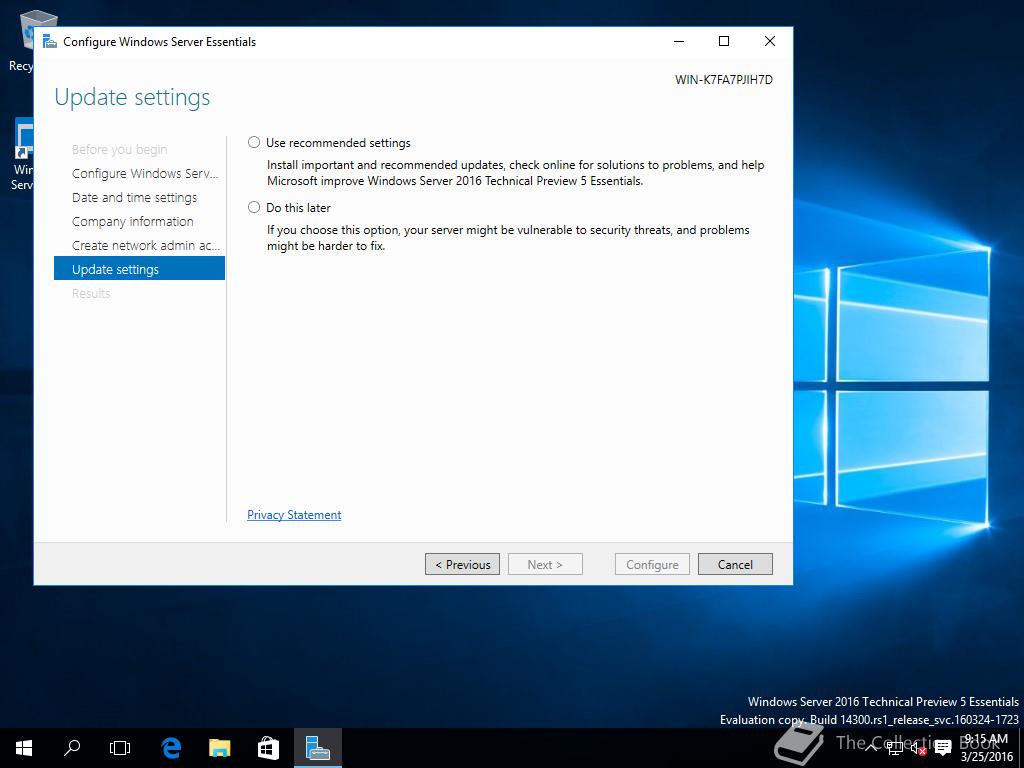Image resolution: width=1024 pixels, height=768 pixels.
Task: Click 'If you choose this option' description
Action: point(508,238)
